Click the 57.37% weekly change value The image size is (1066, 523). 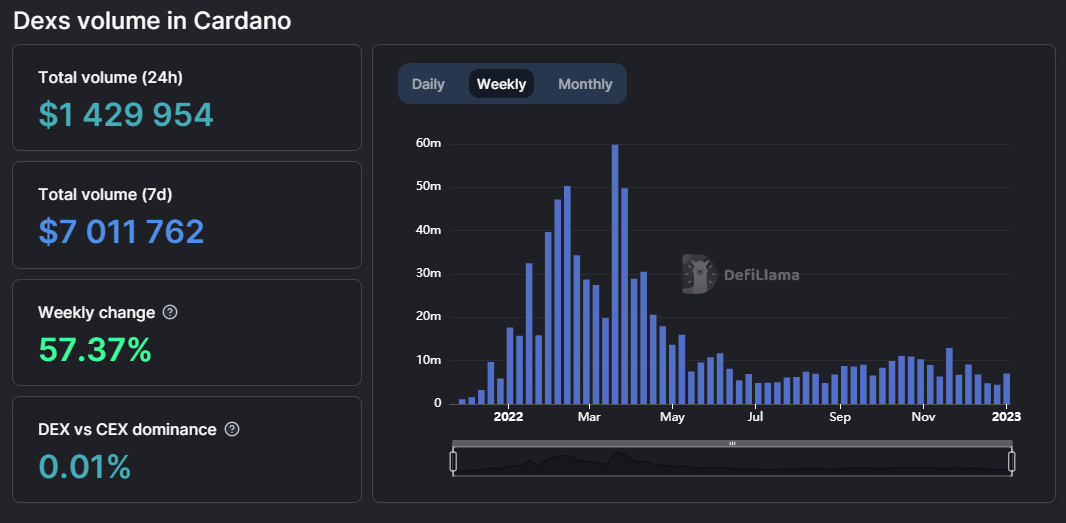coord(95,350)
